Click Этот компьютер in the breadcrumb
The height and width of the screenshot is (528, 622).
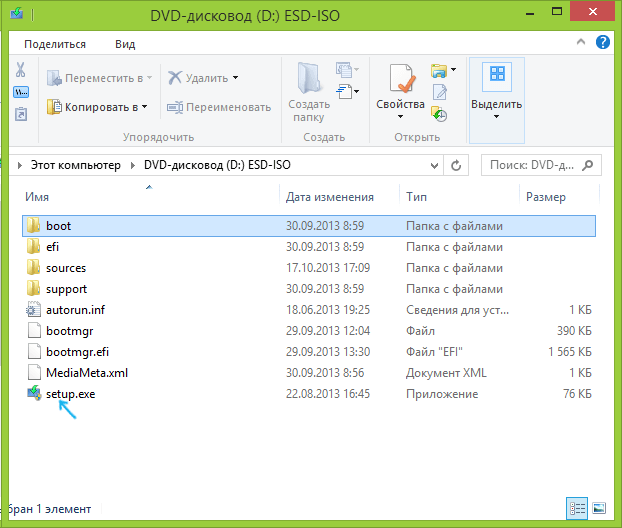coord(75,165)
